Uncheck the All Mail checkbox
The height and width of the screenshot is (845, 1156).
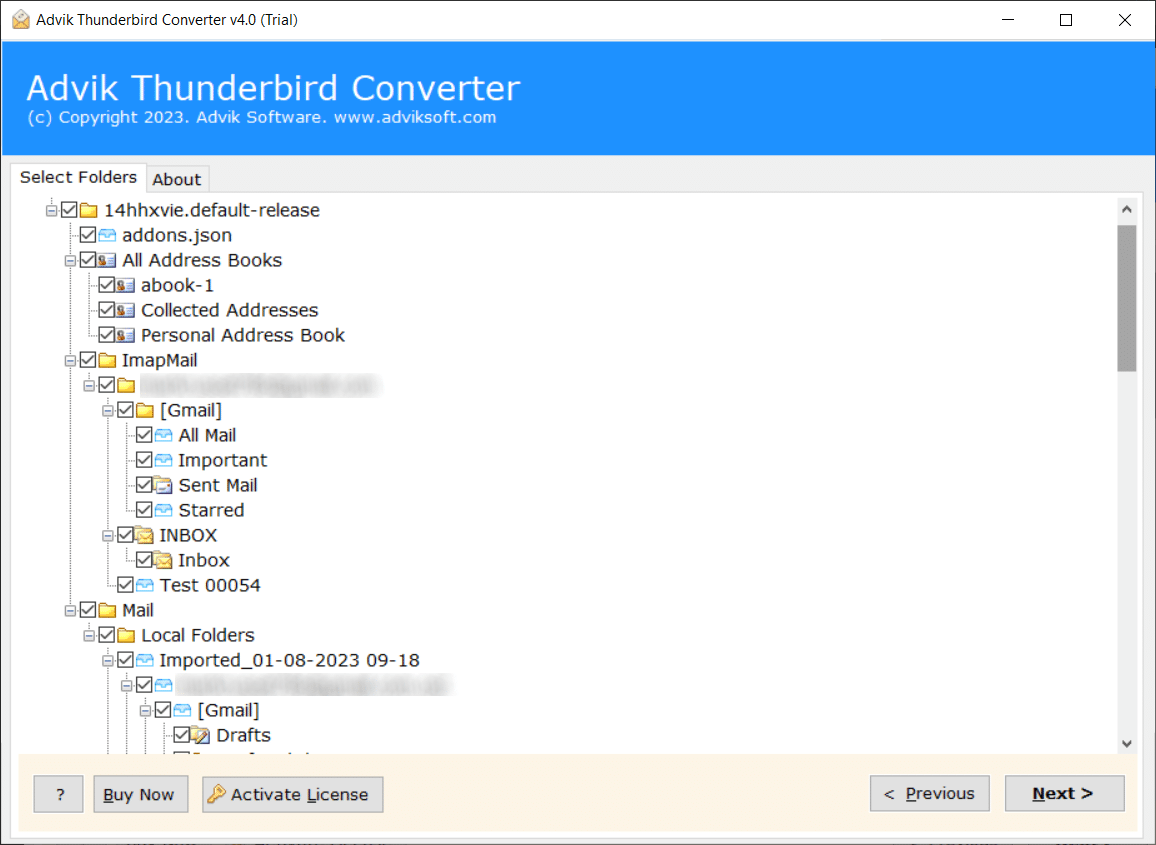coord(144,435)
